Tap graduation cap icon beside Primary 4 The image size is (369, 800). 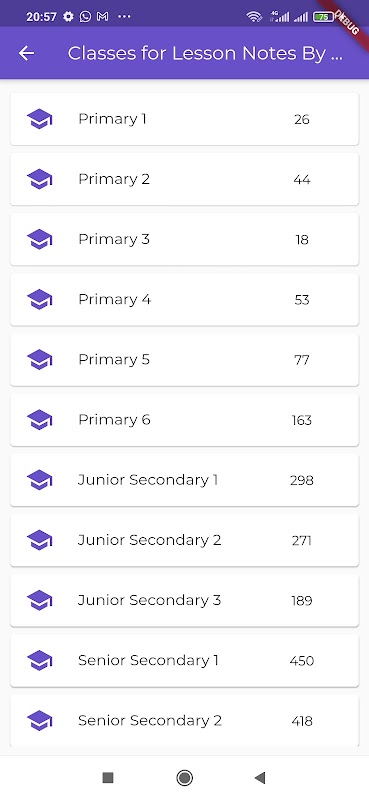[x=40, y=299]
